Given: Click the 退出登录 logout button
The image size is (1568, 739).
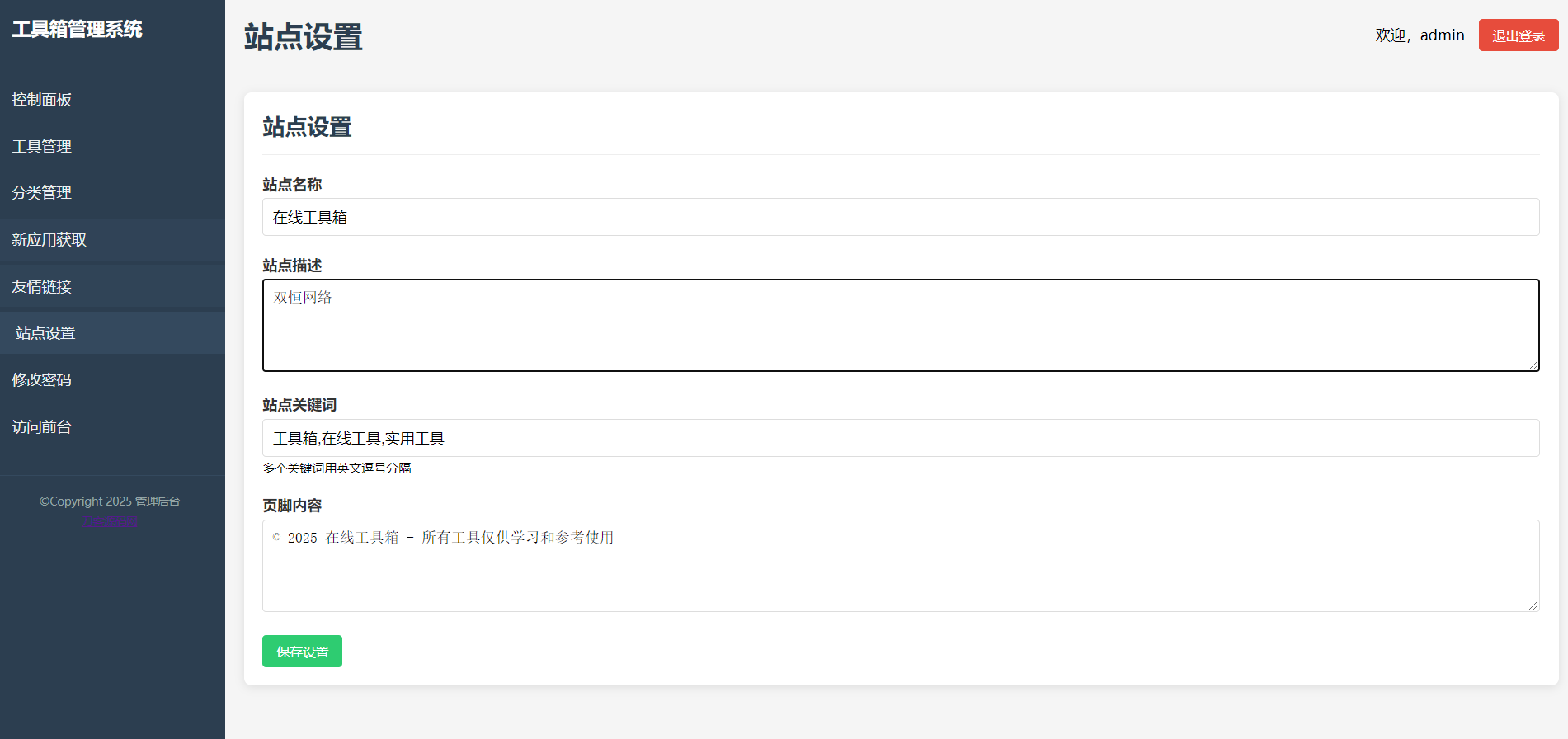Looking at the screenshot, I should point(1518,35).
